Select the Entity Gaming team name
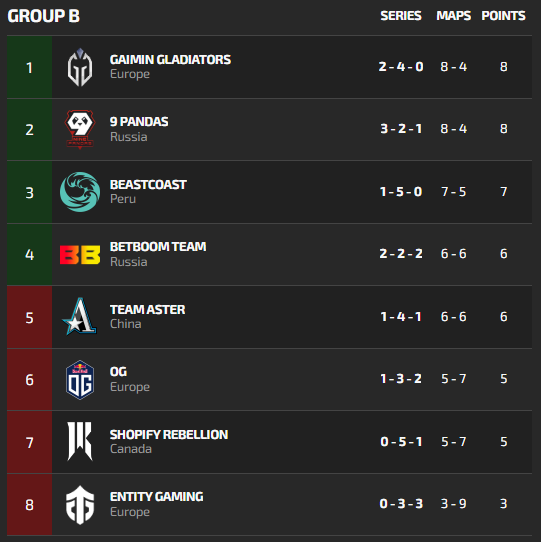The image size is (541, 542). [x=156, y=497]
